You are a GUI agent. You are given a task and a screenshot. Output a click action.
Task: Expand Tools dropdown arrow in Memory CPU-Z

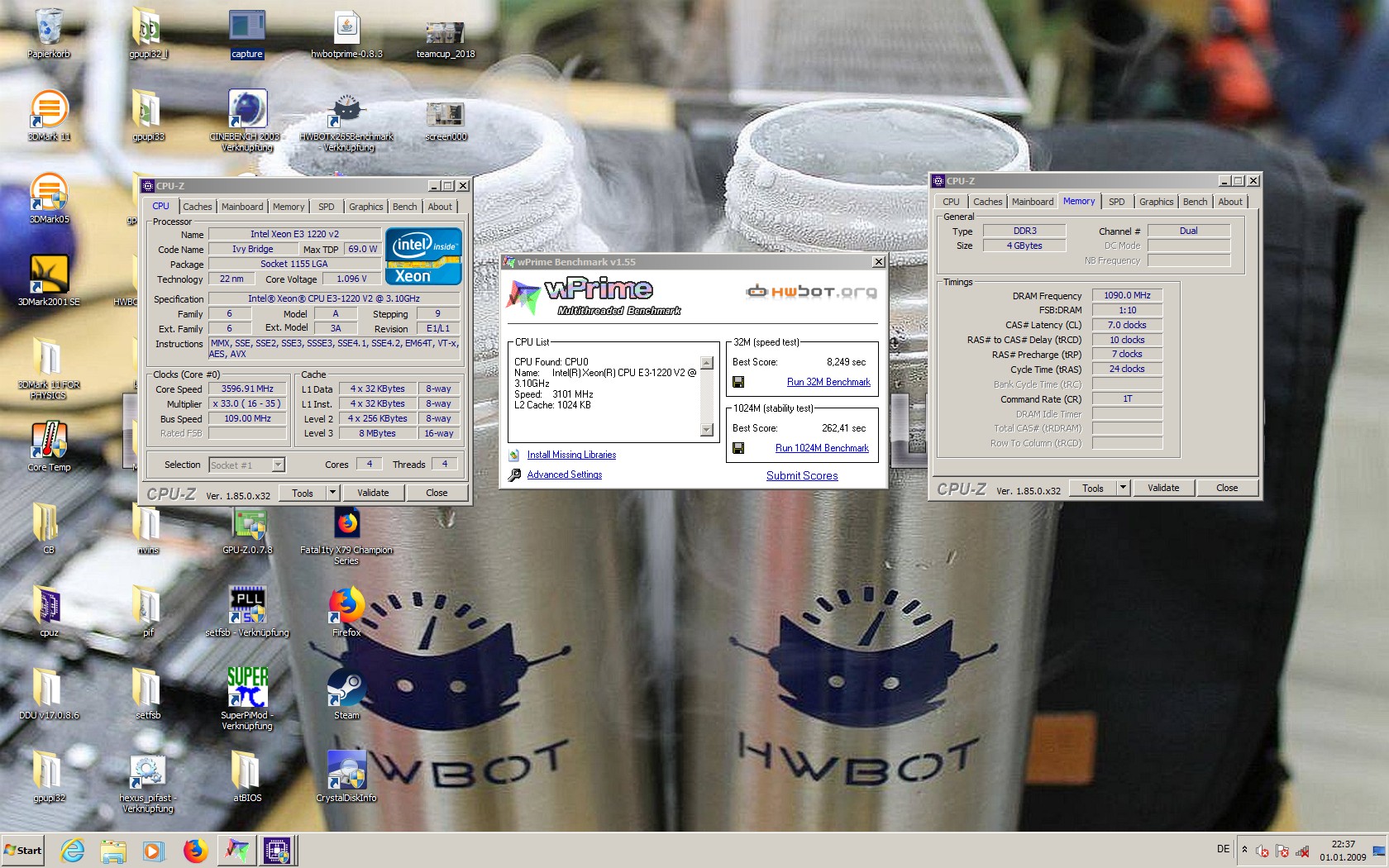tap(1123, 488)
